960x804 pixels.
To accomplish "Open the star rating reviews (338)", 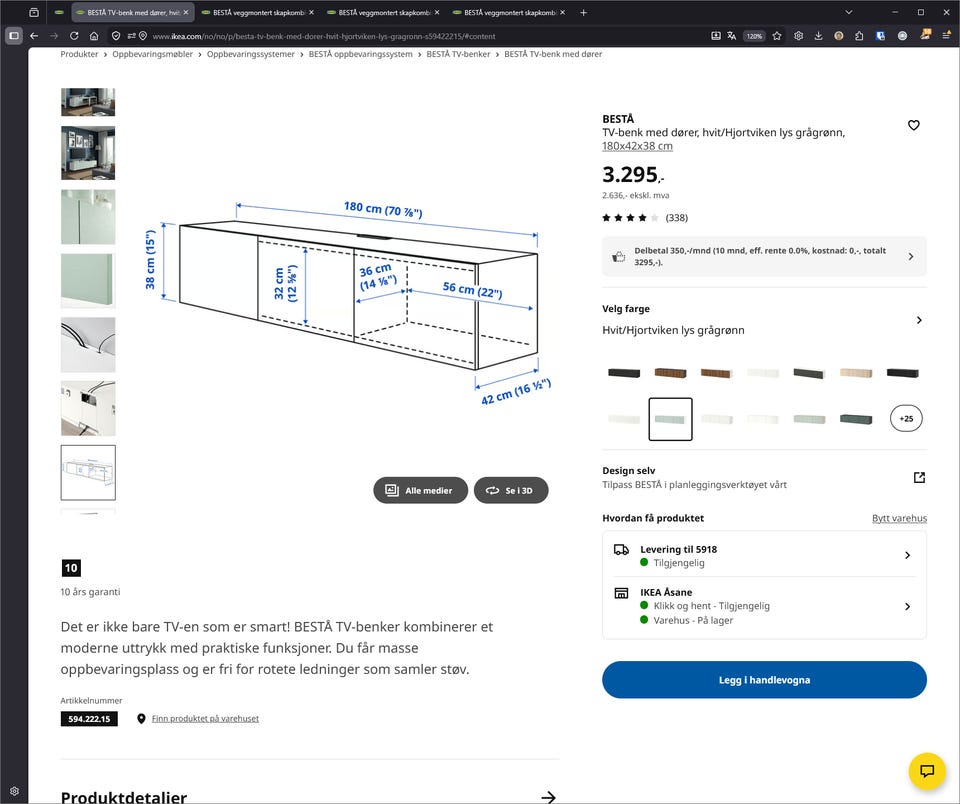I will [645, 217].
